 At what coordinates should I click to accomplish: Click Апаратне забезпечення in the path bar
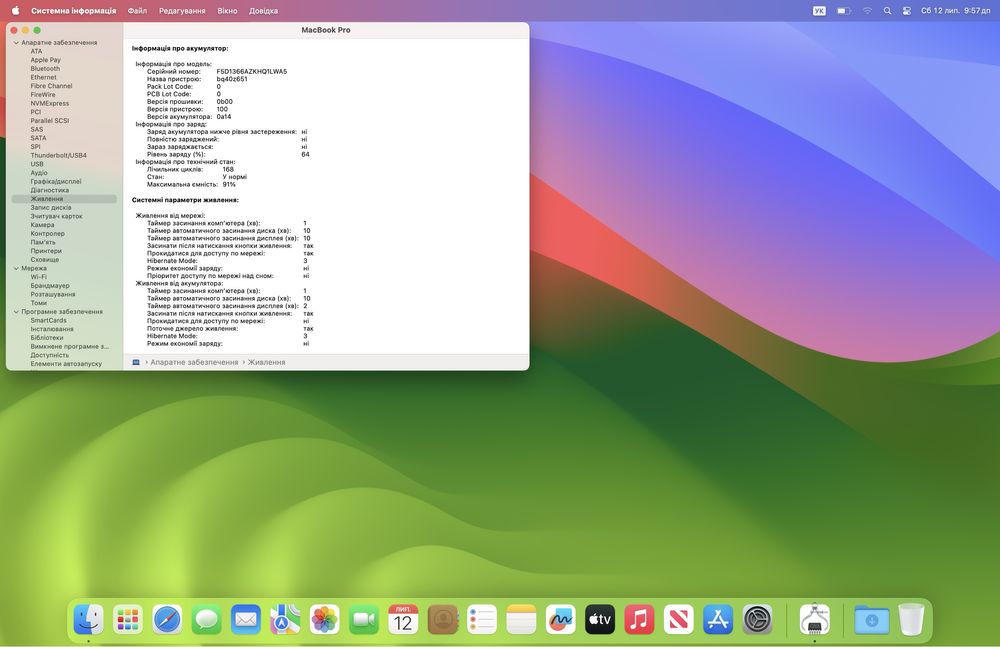coord(194,362)
